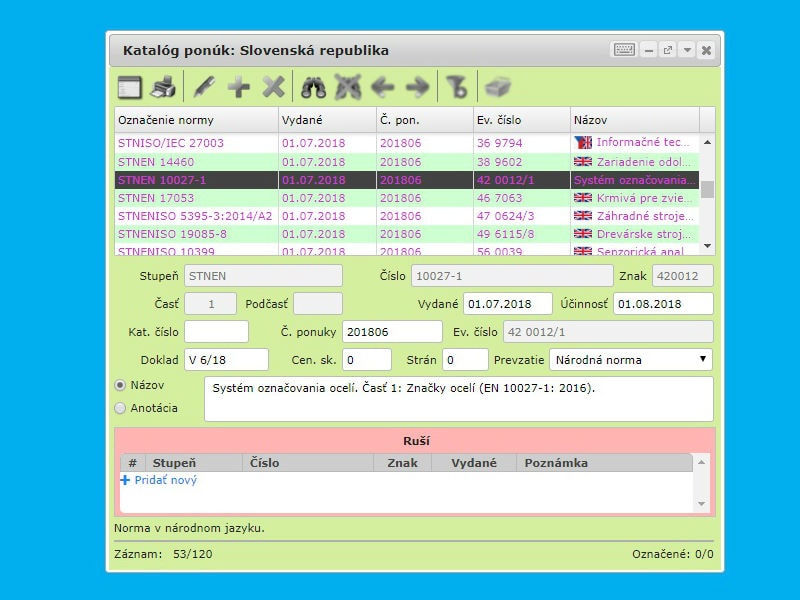
Task: Go to previous record arrow
Action: point(383,87)
